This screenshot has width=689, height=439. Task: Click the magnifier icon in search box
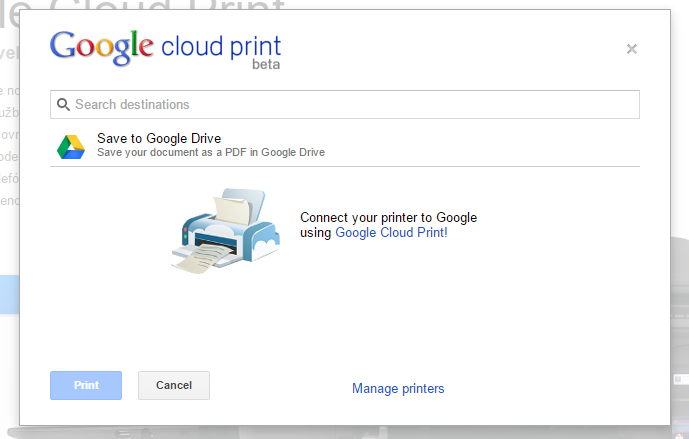[64, 104]
